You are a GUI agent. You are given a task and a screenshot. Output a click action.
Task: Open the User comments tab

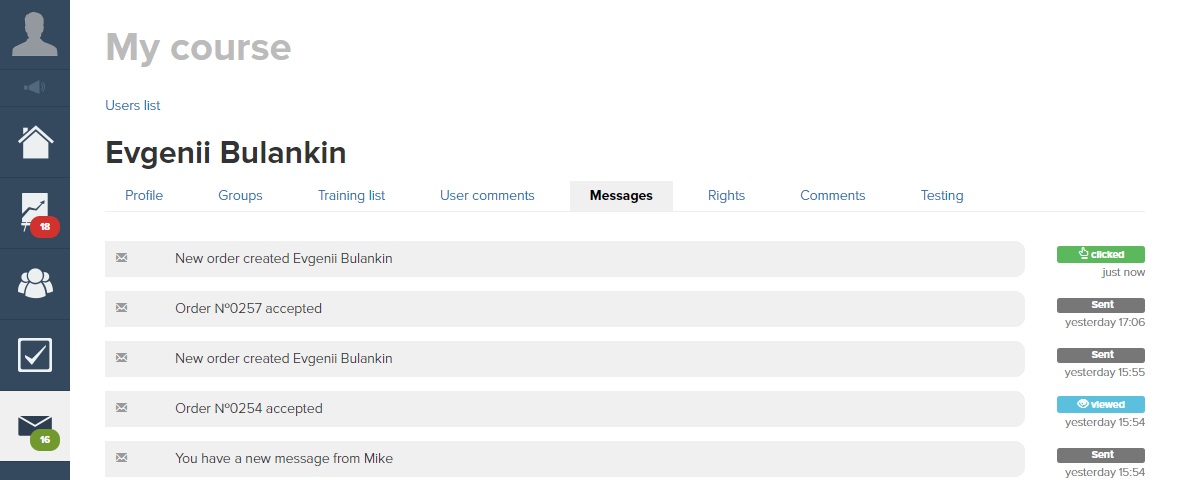point(487,196)
